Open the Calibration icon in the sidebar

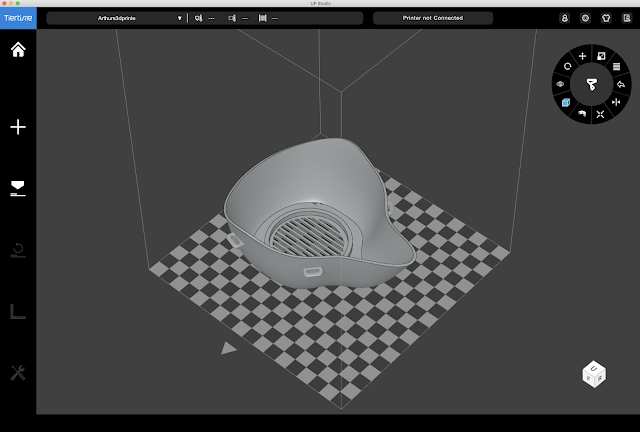point(17,311)
